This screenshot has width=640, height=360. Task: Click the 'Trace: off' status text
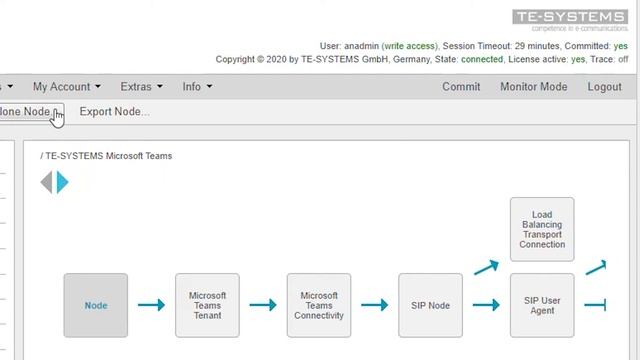609,59
